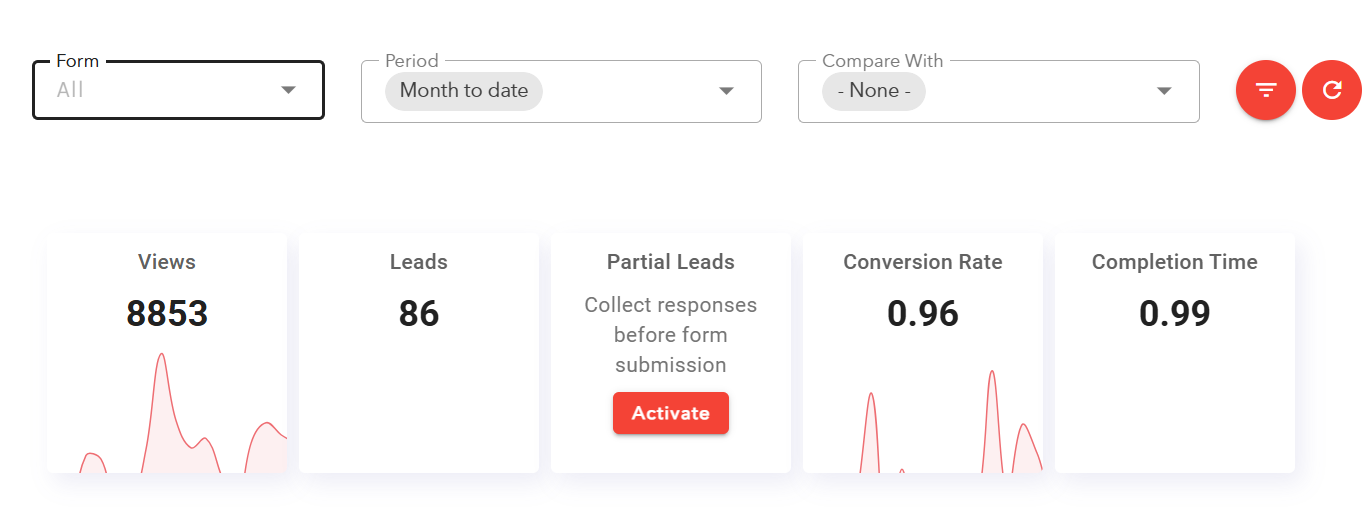Open the Form dropdown arrow

pos(288,90)
